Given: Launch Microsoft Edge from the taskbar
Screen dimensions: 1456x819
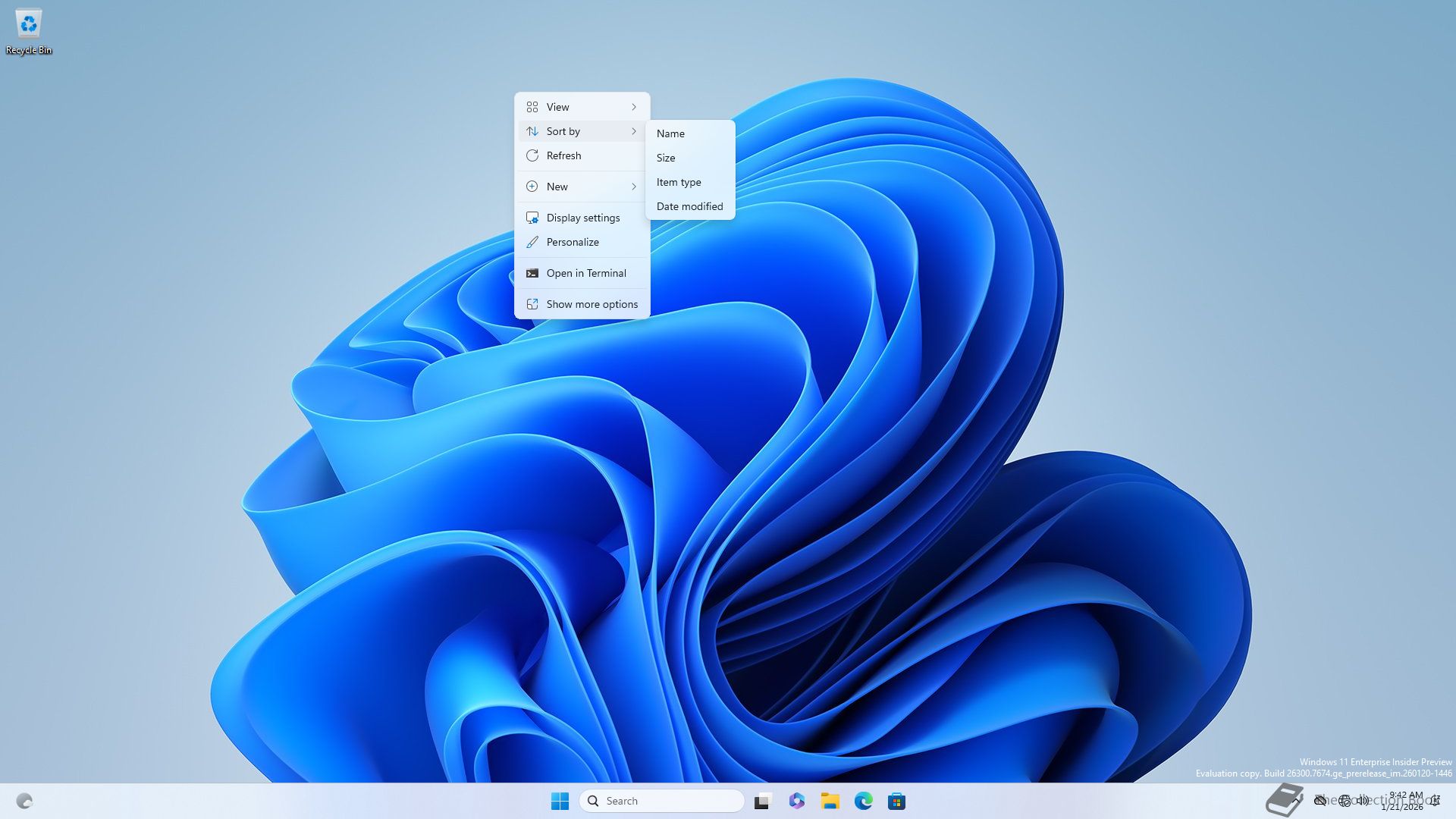Looking at the screenshot, I should 863,801.
